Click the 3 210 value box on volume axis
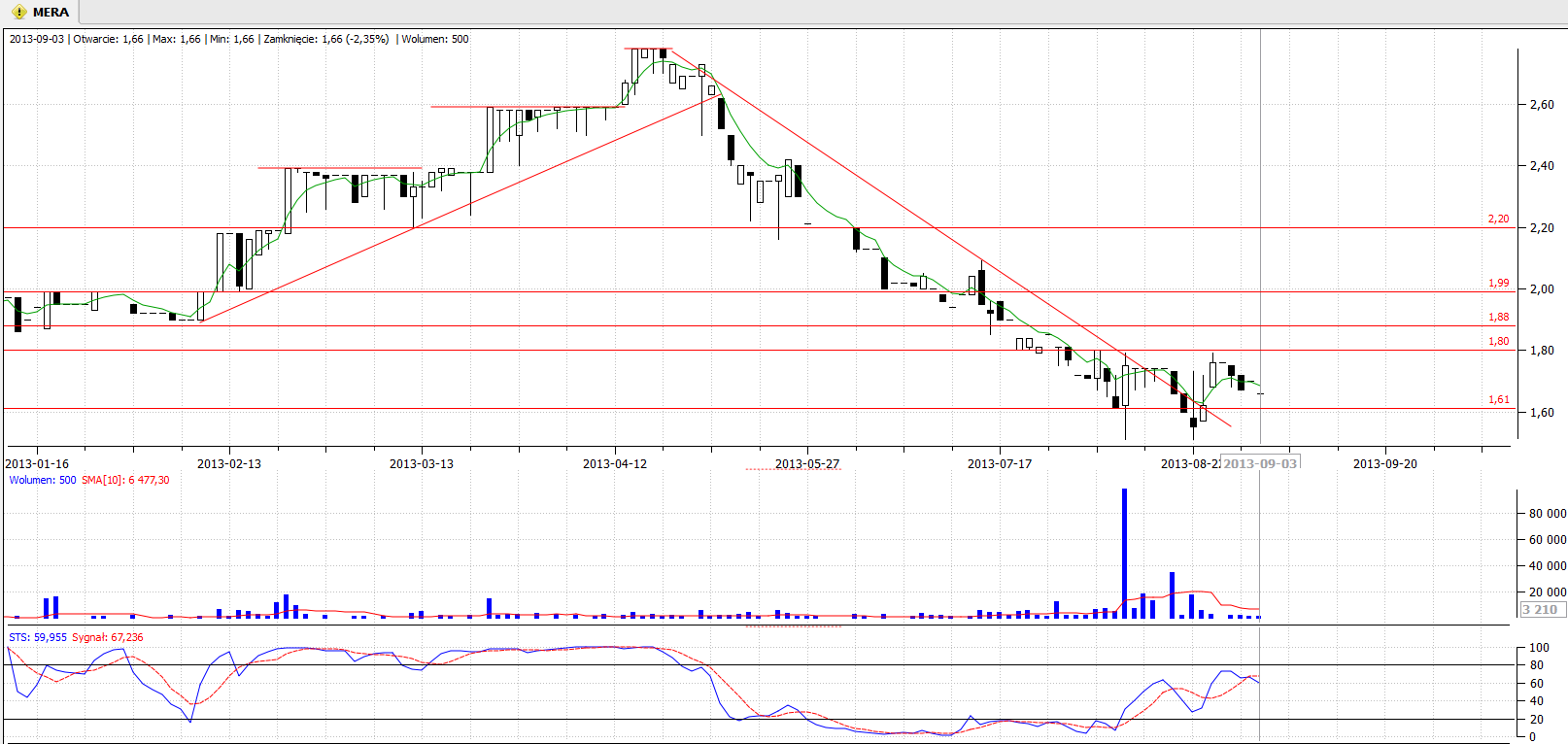This screenshot has height=744, width=1568. [1542, 610]
